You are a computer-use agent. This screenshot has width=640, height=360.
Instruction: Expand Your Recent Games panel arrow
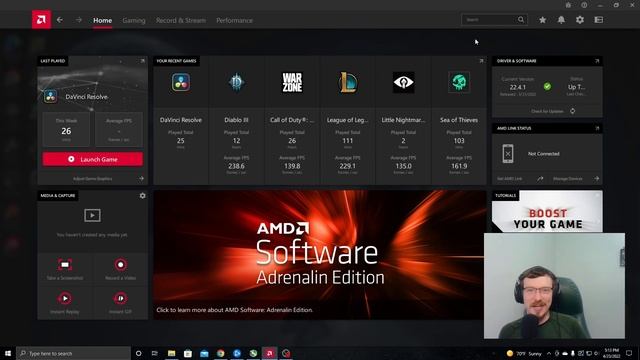tap(481, 61)
